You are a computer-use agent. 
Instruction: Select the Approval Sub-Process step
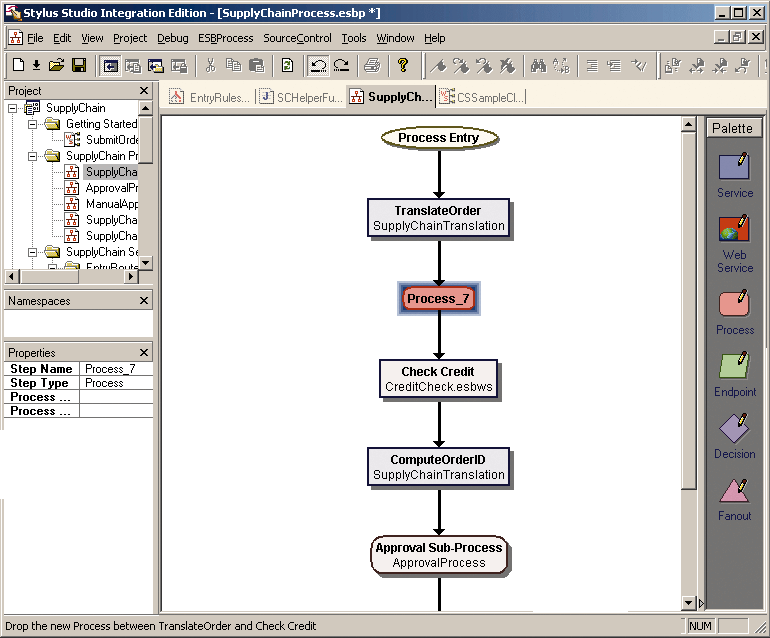click(439, 555)
